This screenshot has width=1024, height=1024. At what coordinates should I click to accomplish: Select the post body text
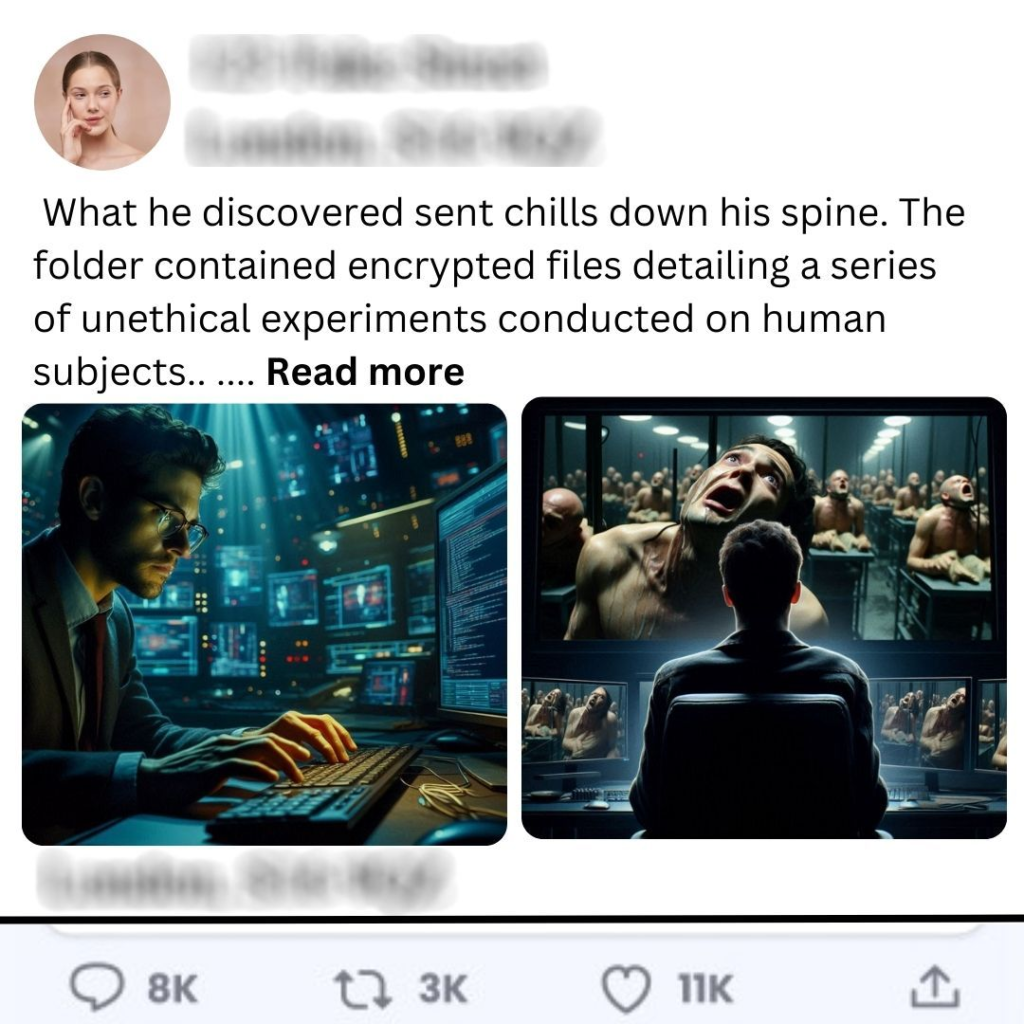(x=499, y=293)
